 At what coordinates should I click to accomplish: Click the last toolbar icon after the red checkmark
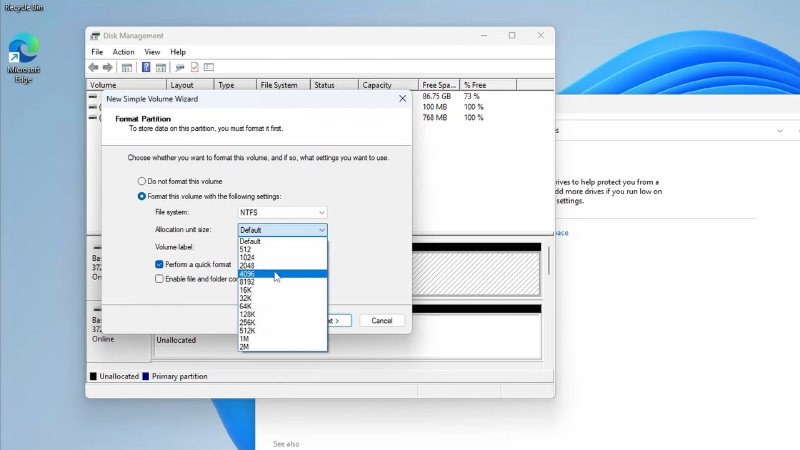pos(209,68)
